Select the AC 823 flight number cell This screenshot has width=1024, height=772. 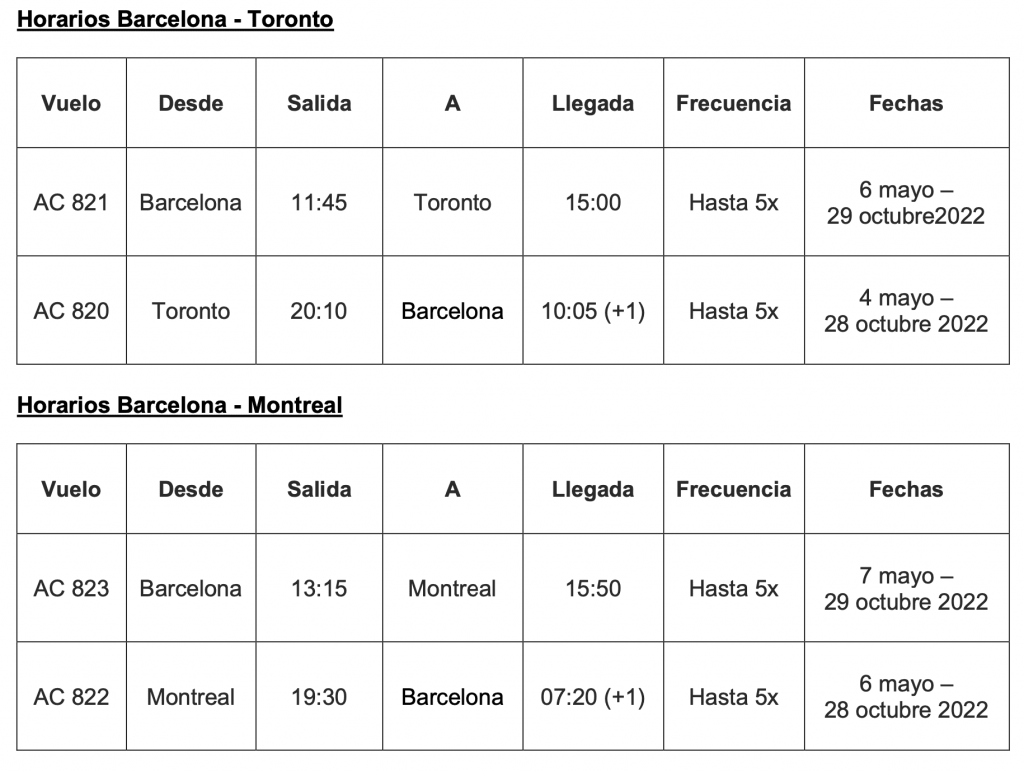71,589
